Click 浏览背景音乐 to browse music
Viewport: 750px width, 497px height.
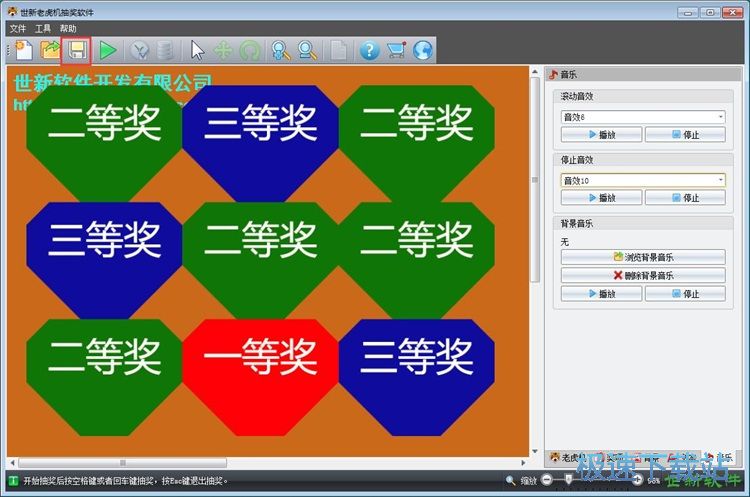(x=643, y=257)
